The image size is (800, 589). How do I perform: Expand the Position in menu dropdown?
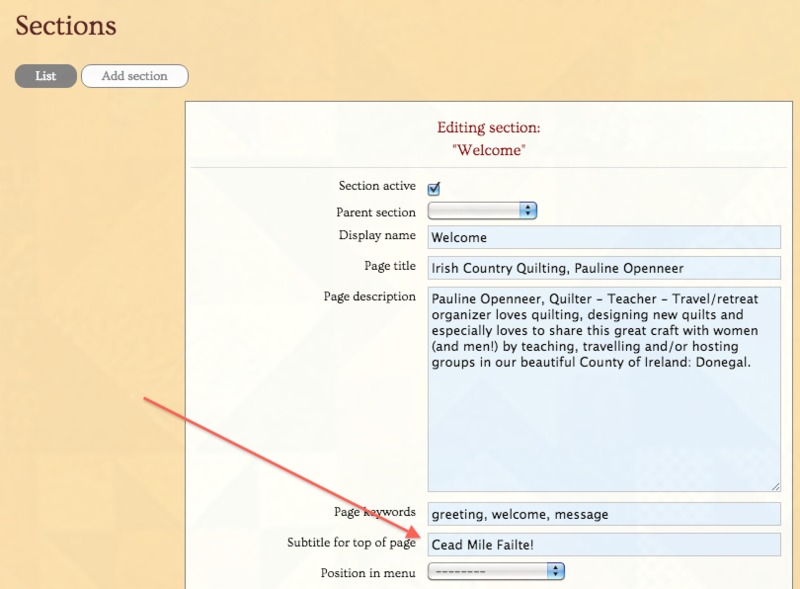click(496, 571)
